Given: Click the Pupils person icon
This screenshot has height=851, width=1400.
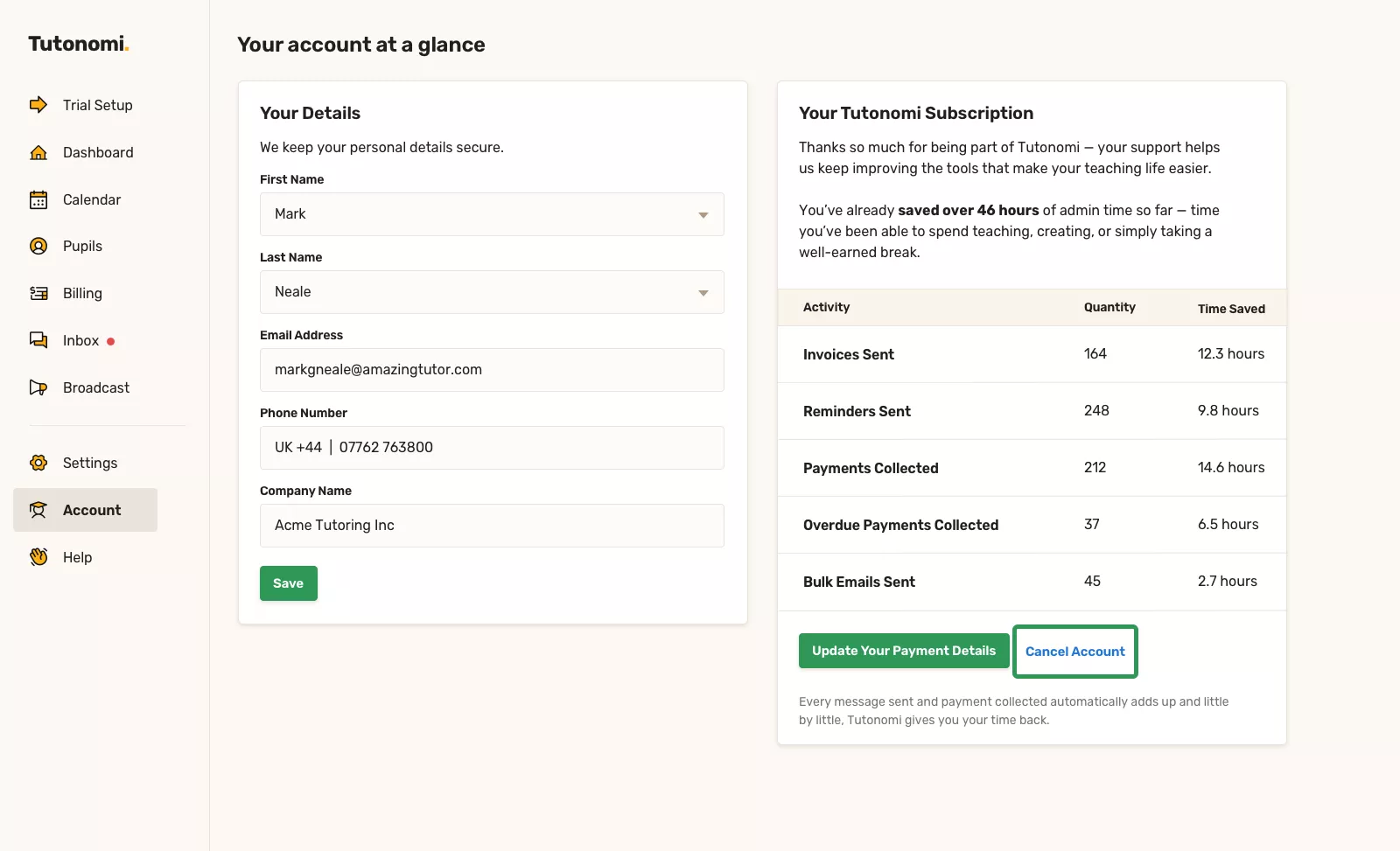Looking at the screenshot, I should [38, 246].
